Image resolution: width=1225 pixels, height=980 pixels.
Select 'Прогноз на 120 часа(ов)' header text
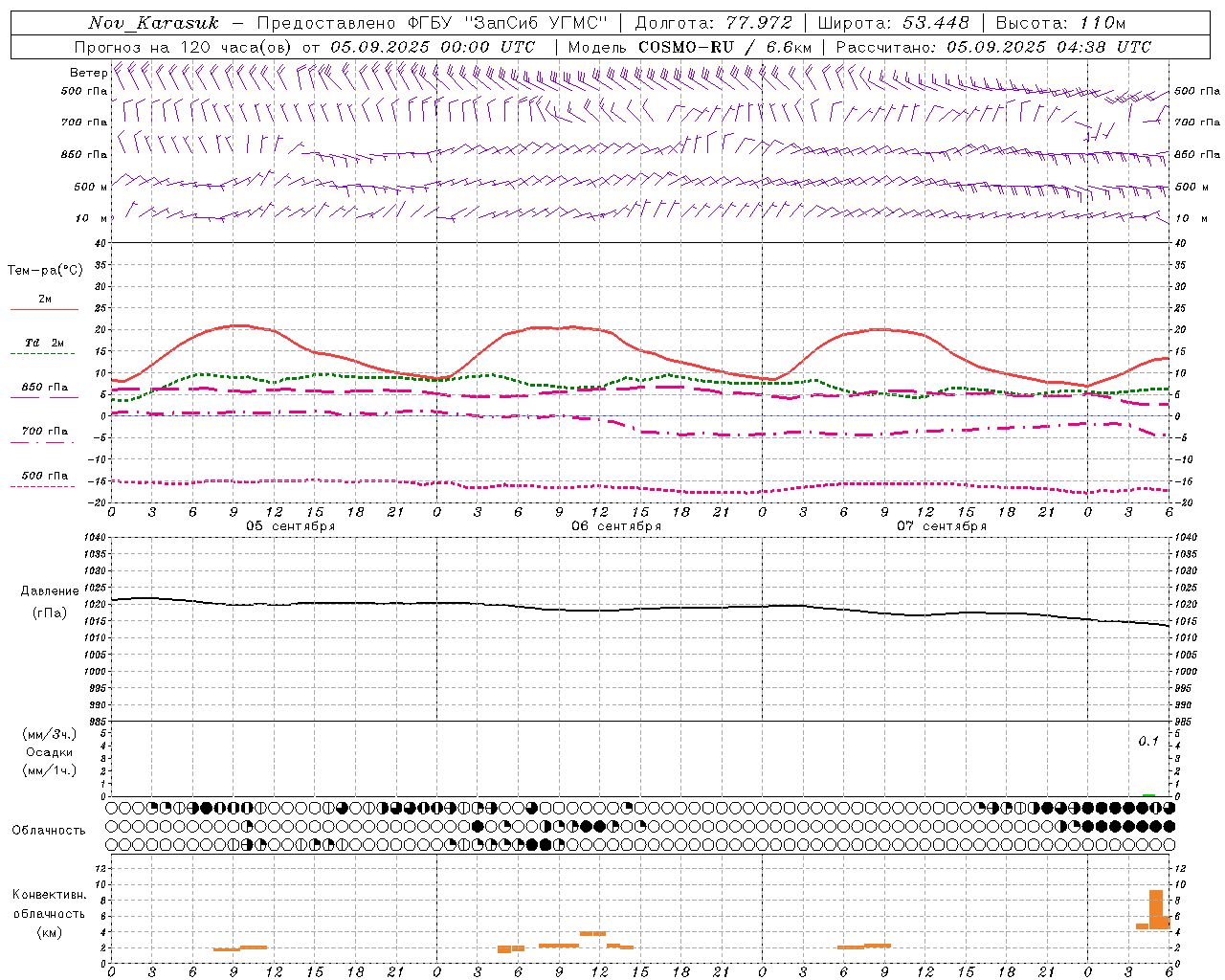185,47
